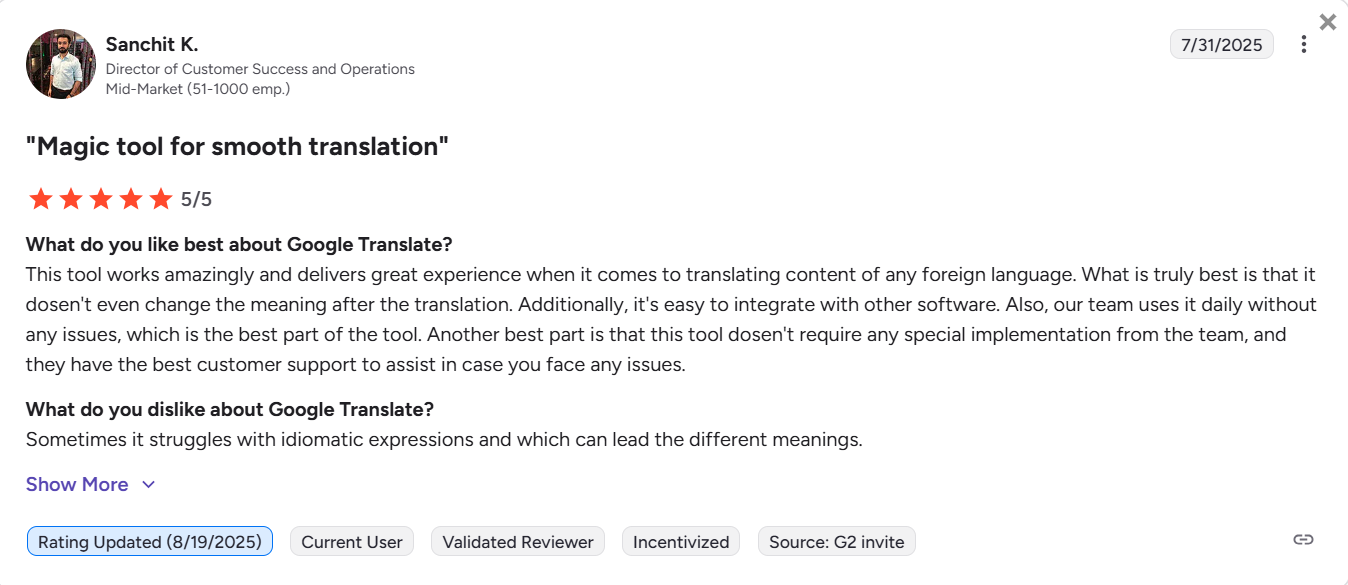Image resolution: width=1348 pixels, height=585 pixels.
Task: Click the review title Magic tool for smooth translation
Action: tap(237, 146)
